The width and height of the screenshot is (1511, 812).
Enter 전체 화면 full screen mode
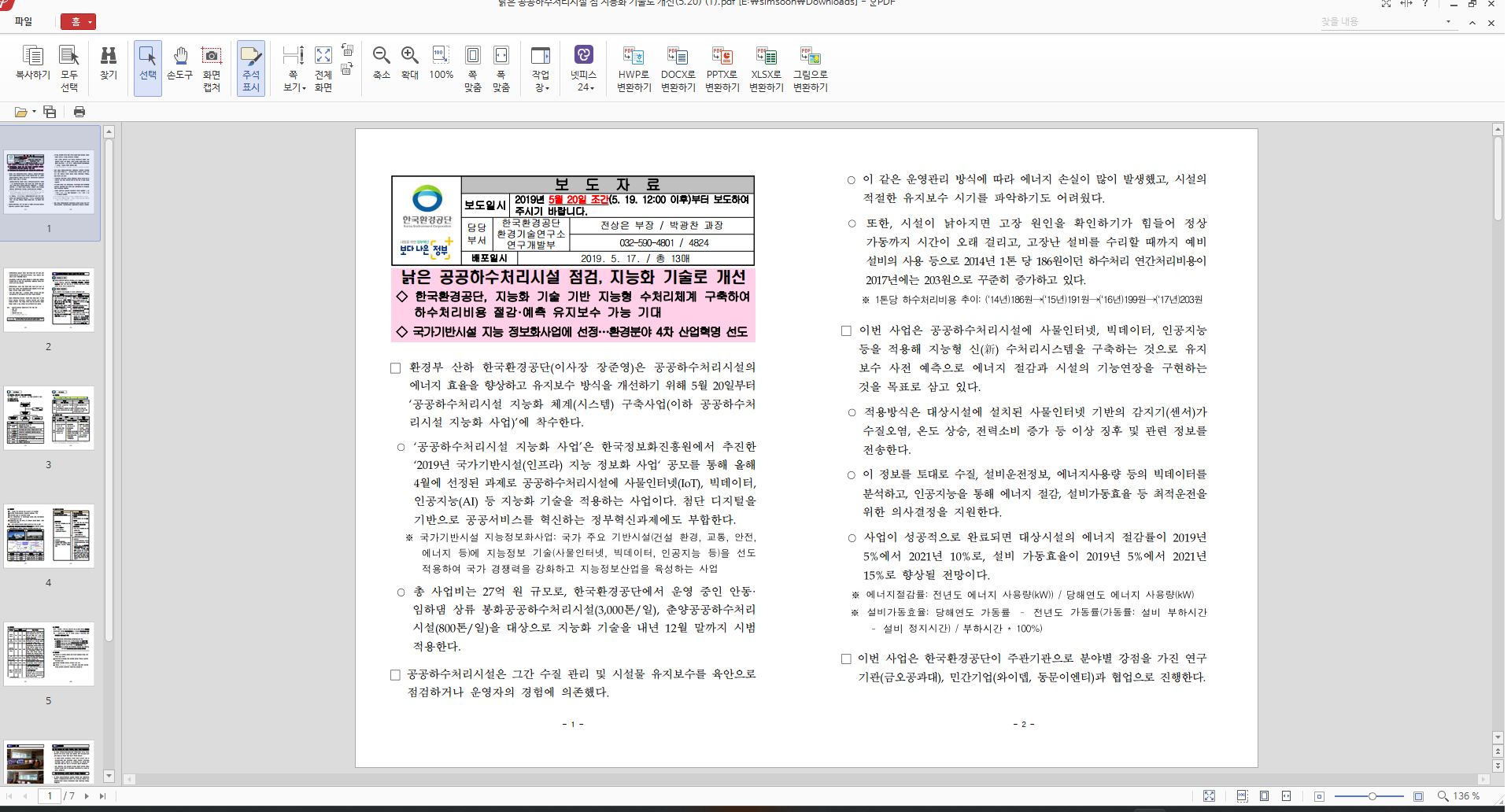(323, 68)
